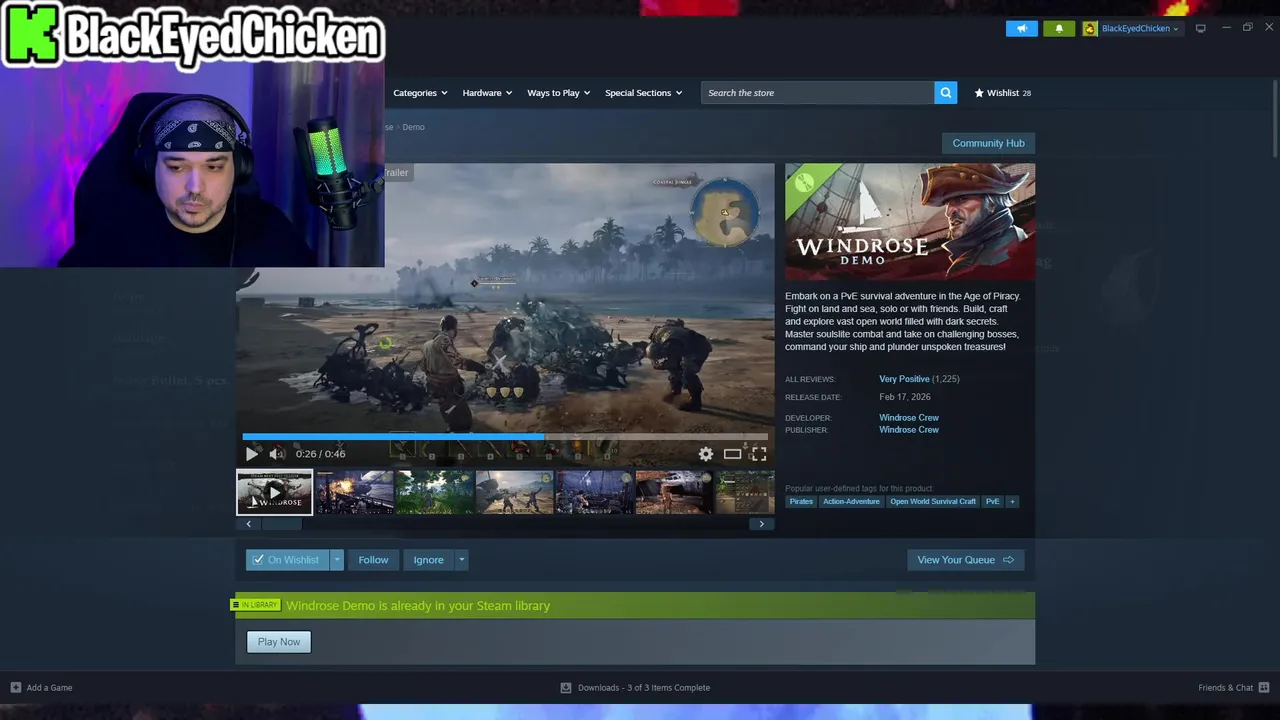1280x720 pixels.
Task: Open the Steam announcements megaphone icon
Action: 1021,28
